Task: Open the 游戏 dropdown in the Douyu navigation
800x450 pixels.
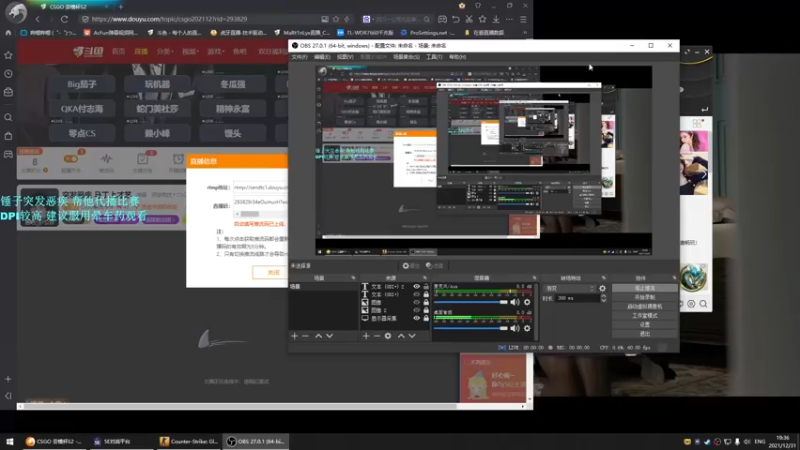Action: click(215, 52)
